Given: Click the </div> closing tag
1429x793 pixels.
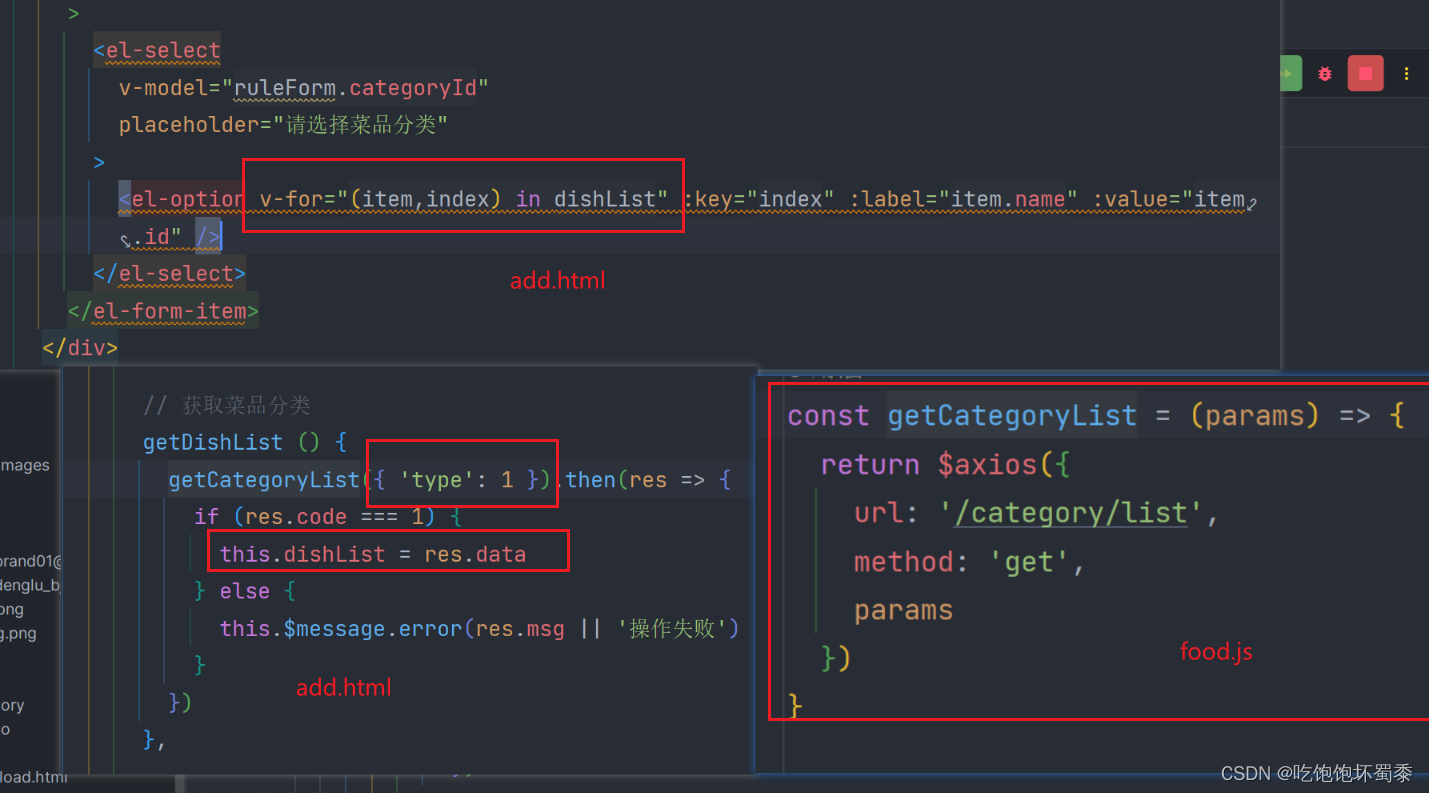Looking at the screenshot, I should pyautogui.click(x=80, y=348).
